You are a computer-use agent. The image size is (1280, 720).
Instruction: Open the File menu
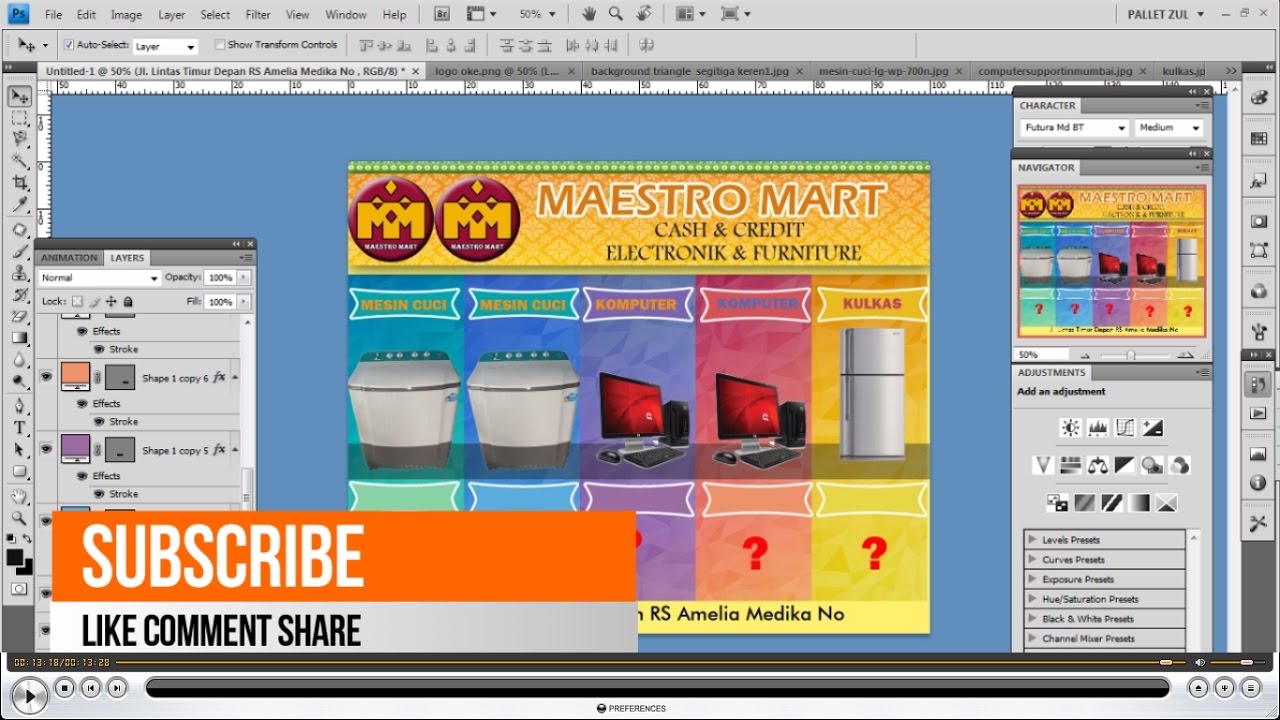pyautogui.click(x=53, y=15)
